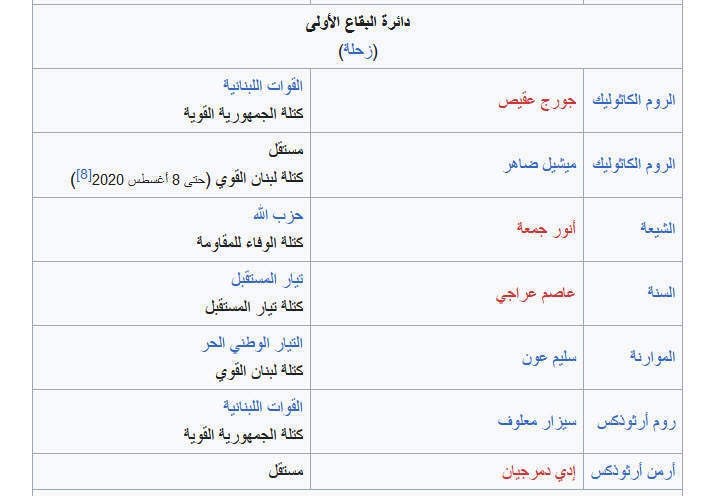Open القوات اللبنانية link in جورج عقيص row
The image size is (727, 496).
[x=263, y=85]
